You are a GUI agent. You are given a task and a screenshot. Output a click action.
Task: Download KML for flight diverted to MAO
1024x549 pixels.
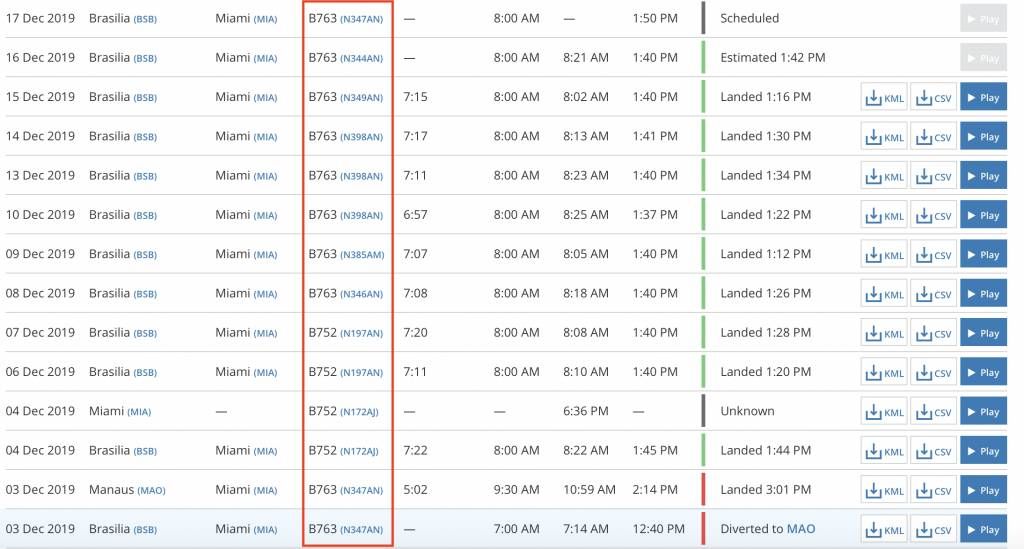[x=884, y=529]
